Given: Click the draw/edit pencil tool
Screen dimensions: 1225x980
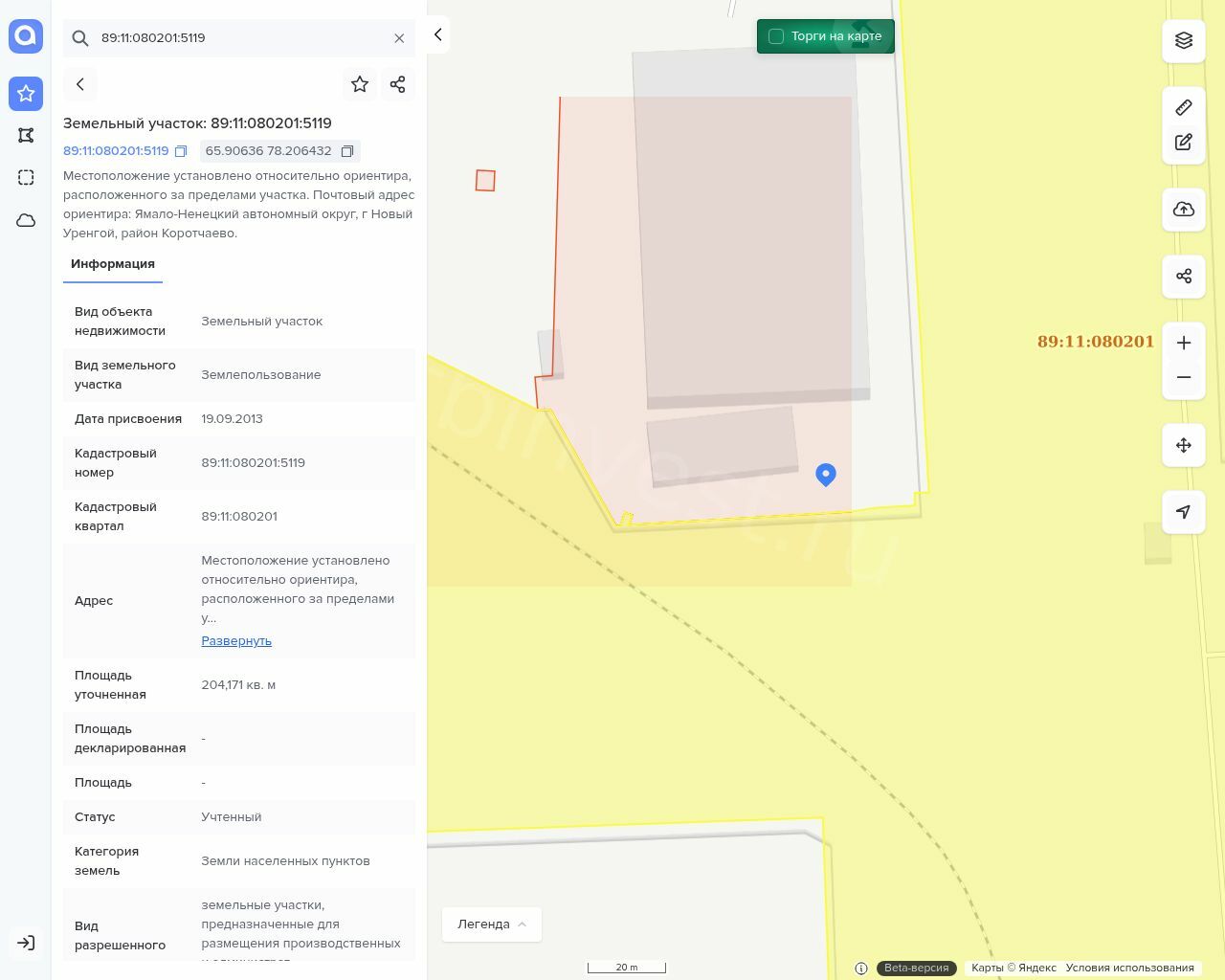Looking at the screenshot, I should (x=1184, y=143).
